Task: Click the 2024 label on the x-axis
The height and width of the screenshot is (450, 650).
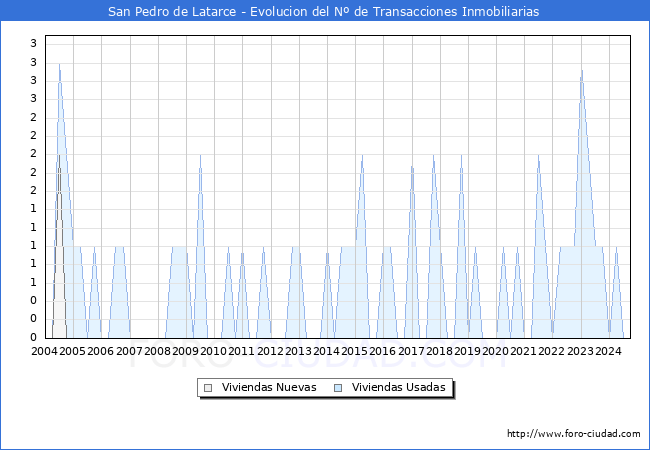Action: pyautogui.click(x=609, y=352)
